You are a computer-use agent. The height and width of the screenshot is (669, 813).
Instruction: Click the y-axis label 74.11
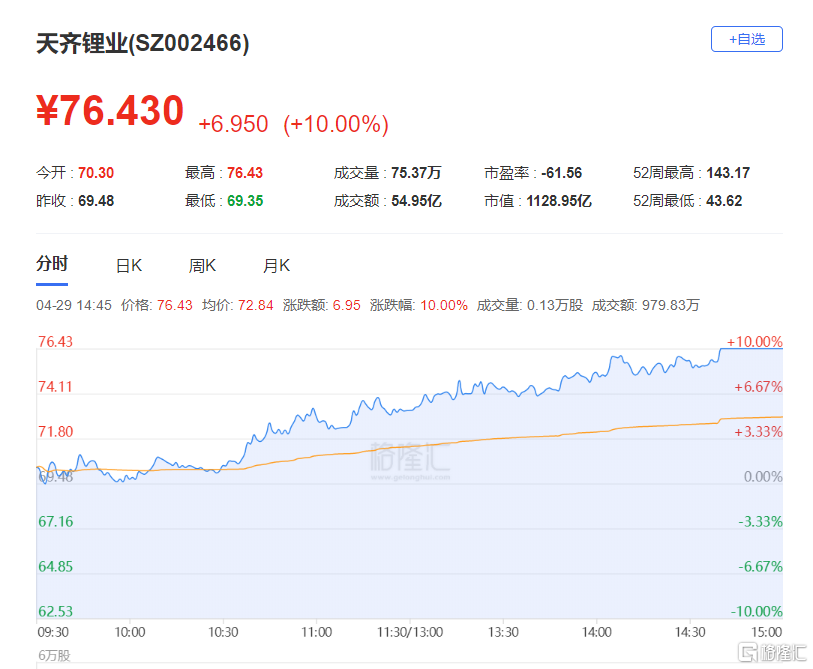55,387
